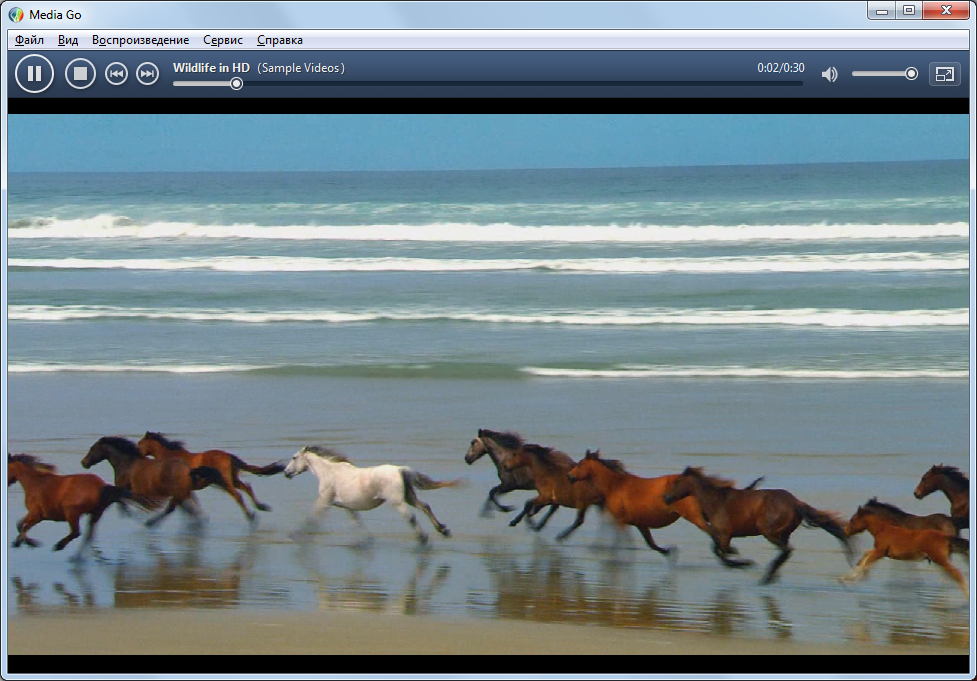
Task: Pause the video playback
Action: coord(34,73)
